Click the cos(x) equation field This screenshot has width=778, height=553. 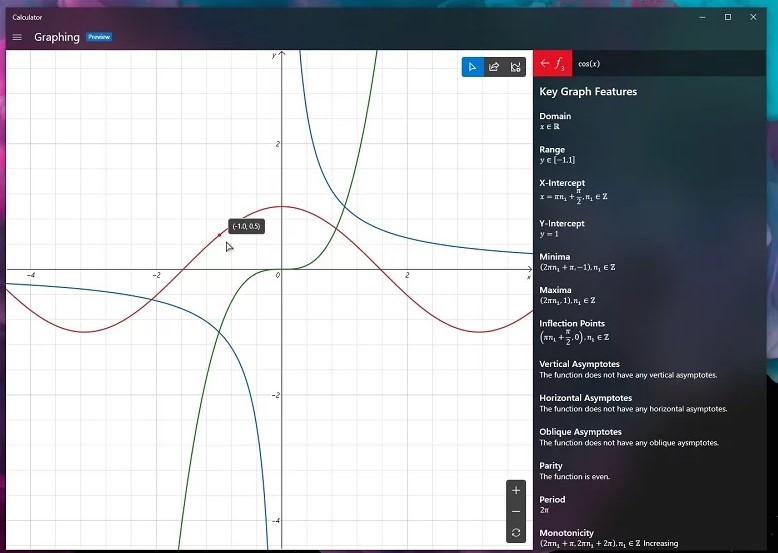[x=668, y=63]
